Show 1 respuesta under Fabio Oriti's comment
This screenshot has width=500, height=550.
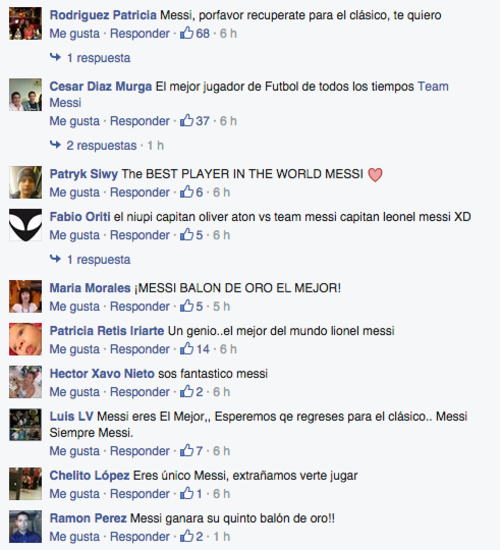[98, 260]
